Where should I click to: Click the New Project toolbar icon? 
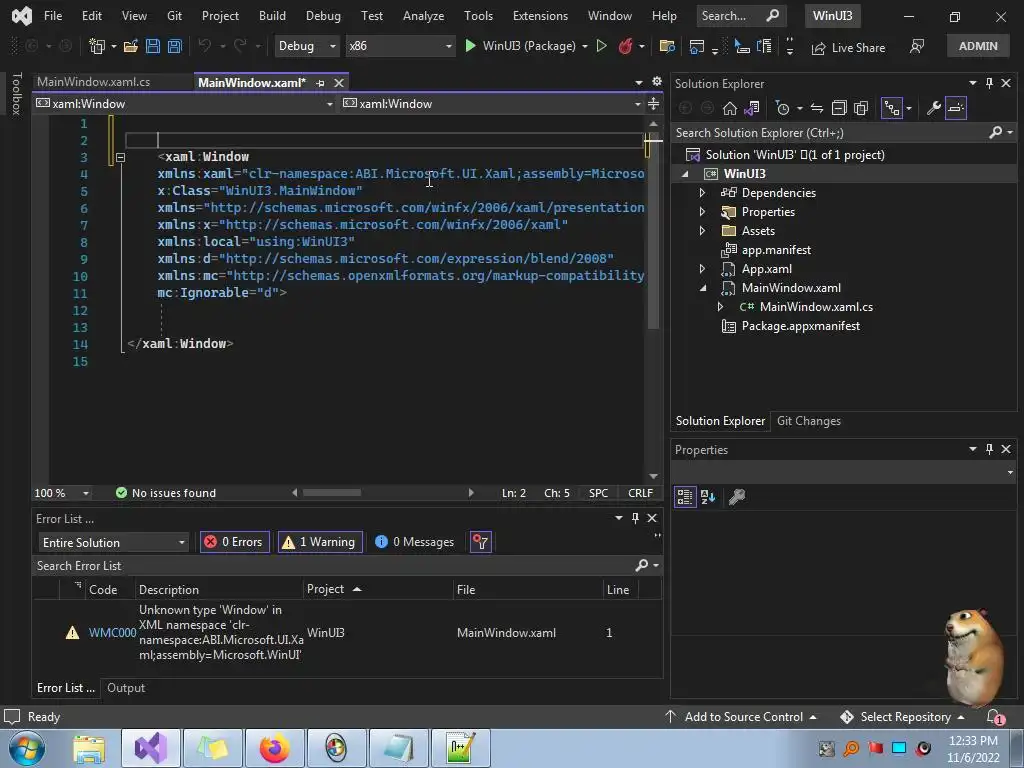coord(97,46)
